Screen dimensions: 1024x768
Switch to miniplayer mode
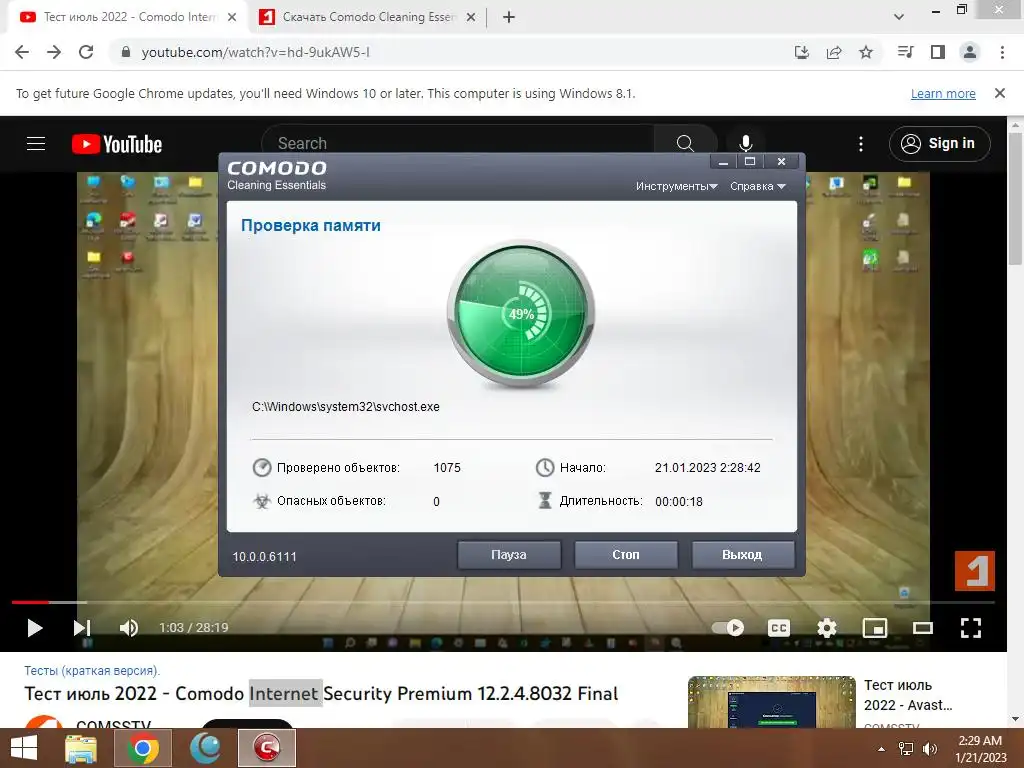coord(874,628)
